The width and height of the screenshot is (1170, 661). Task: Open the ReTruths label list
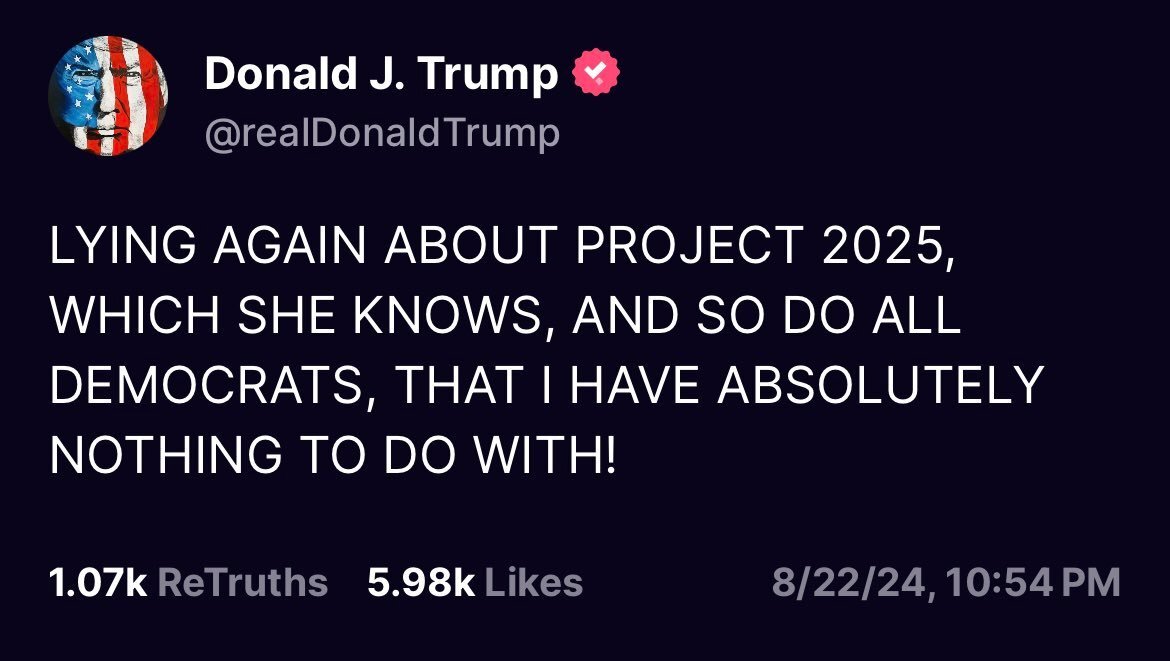coord(243,582)
